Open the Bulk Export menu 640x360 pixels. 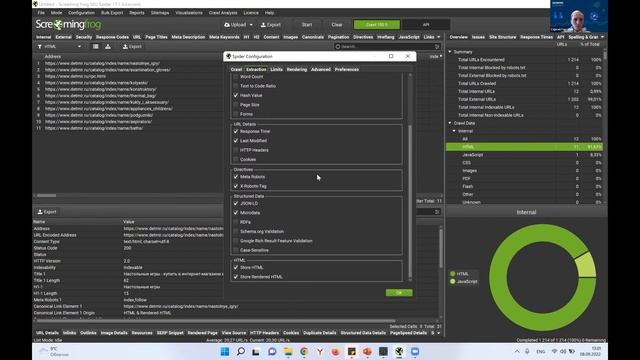pyautogui.click(x=112, y=13)
